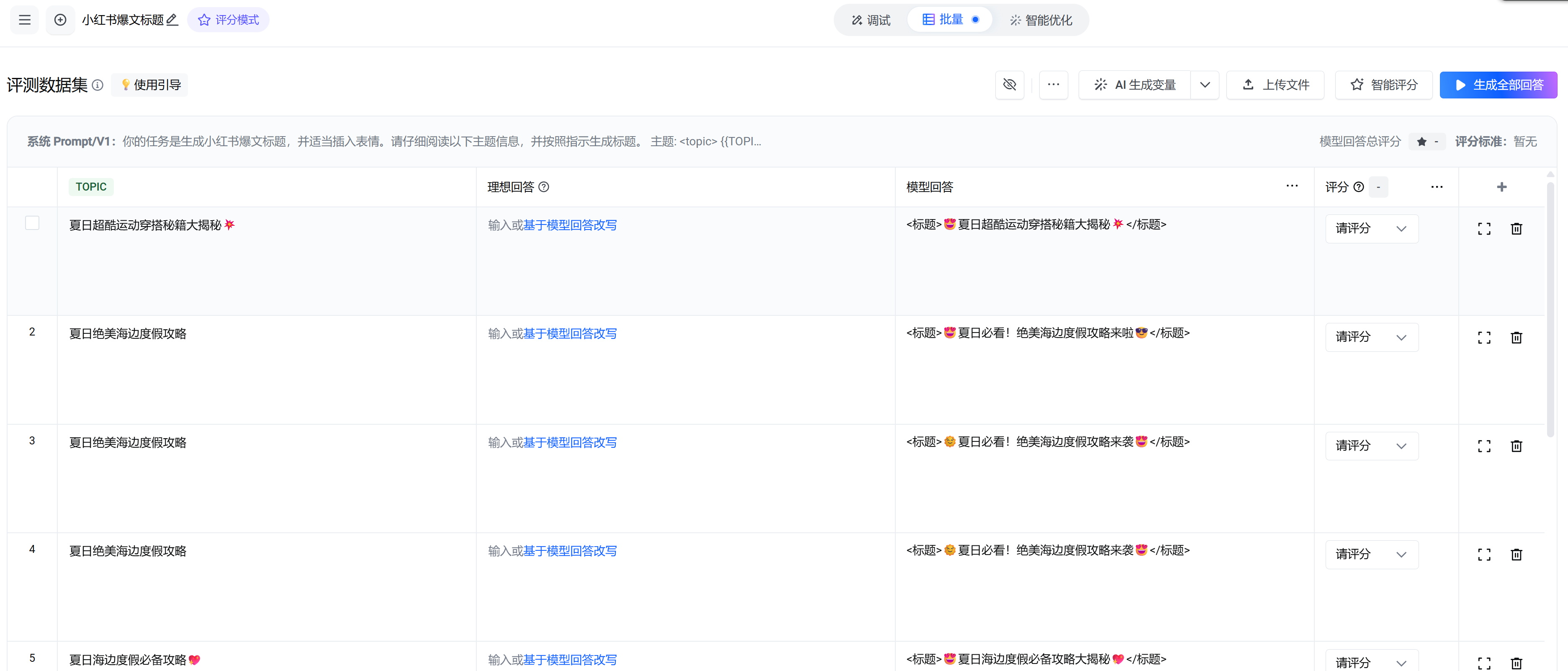Delete first row with trash icon
1568x671 pixels.
[1516, 229]
